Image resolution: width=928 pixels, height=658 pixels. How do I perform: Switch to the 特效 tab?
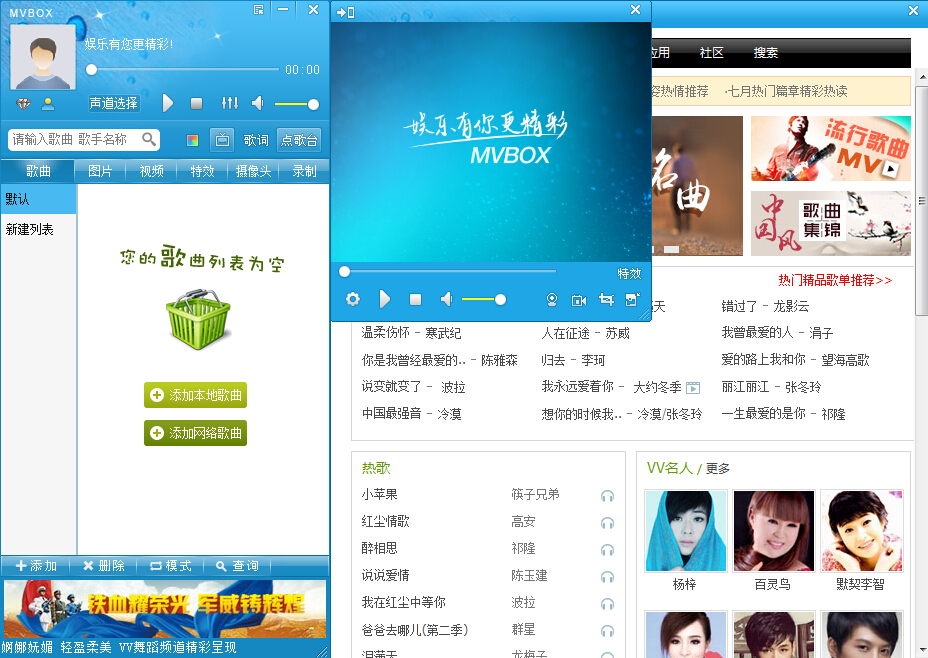tap(202, 172)
